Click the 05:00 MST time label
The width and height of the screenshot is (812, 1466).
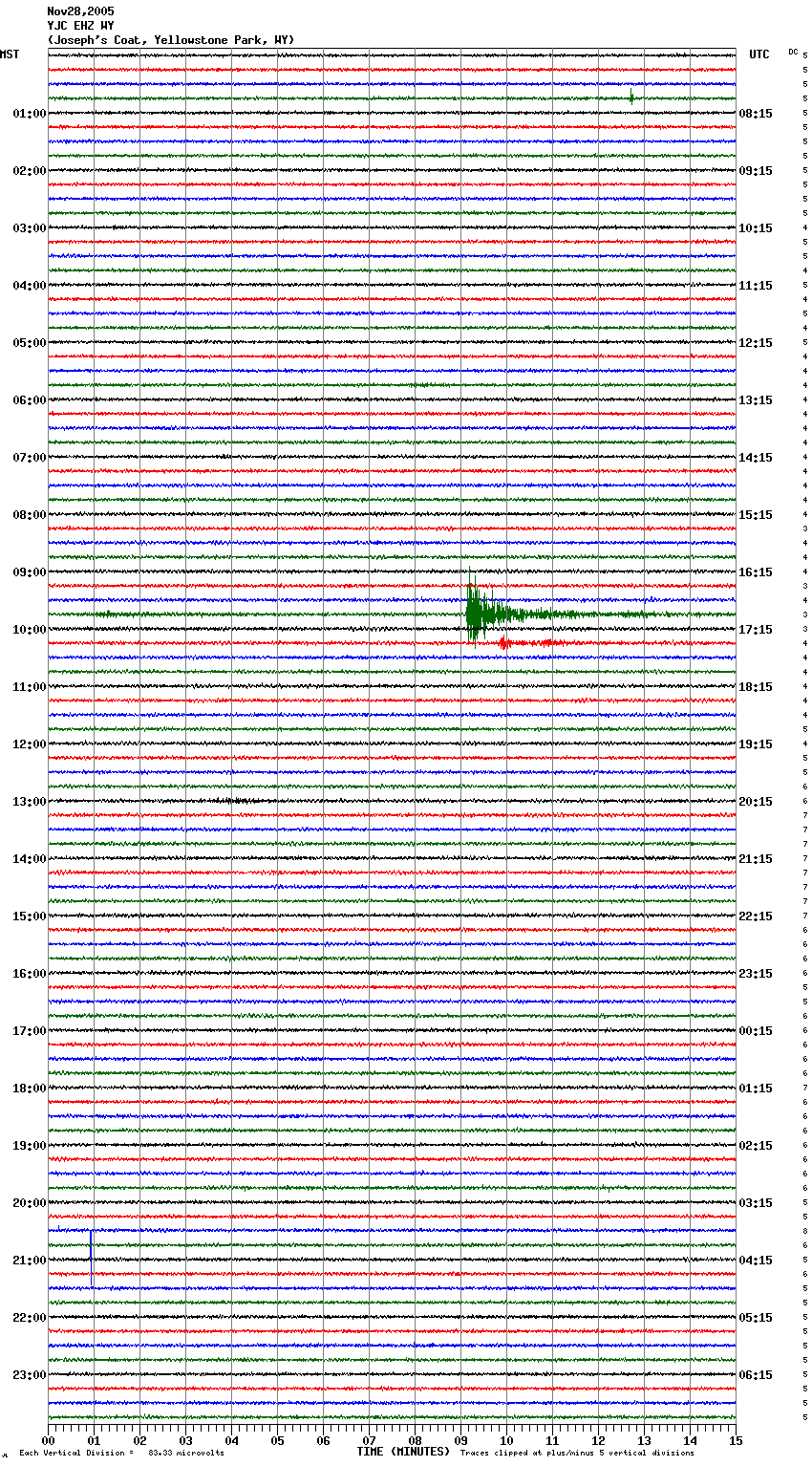[x=30, y=343]
